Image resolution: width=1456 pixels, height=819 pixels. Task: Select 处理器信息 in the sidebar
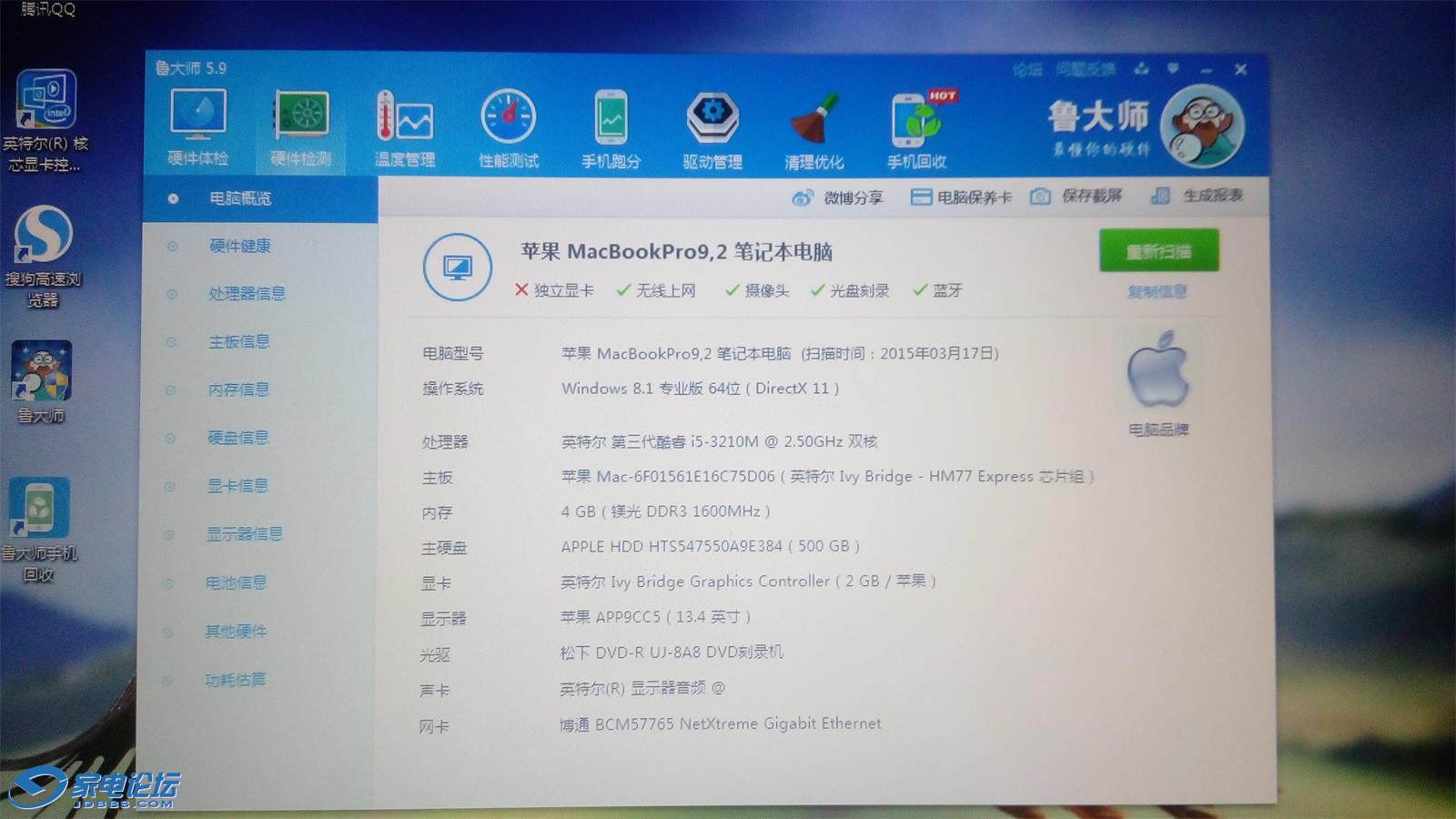coord(247,294)
